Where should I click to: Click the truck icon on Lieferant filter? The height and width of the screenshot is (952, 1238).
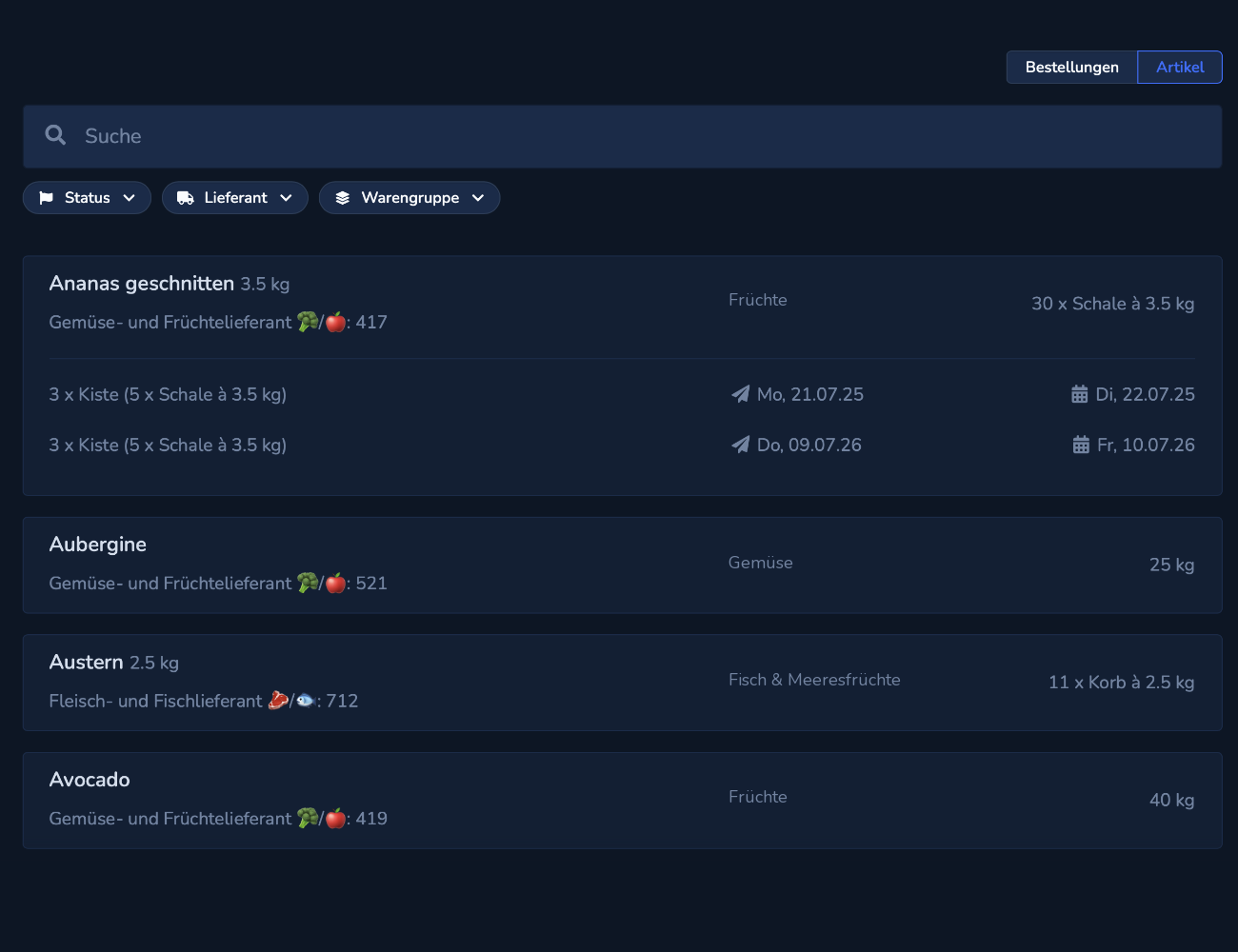tap(186, 198)
